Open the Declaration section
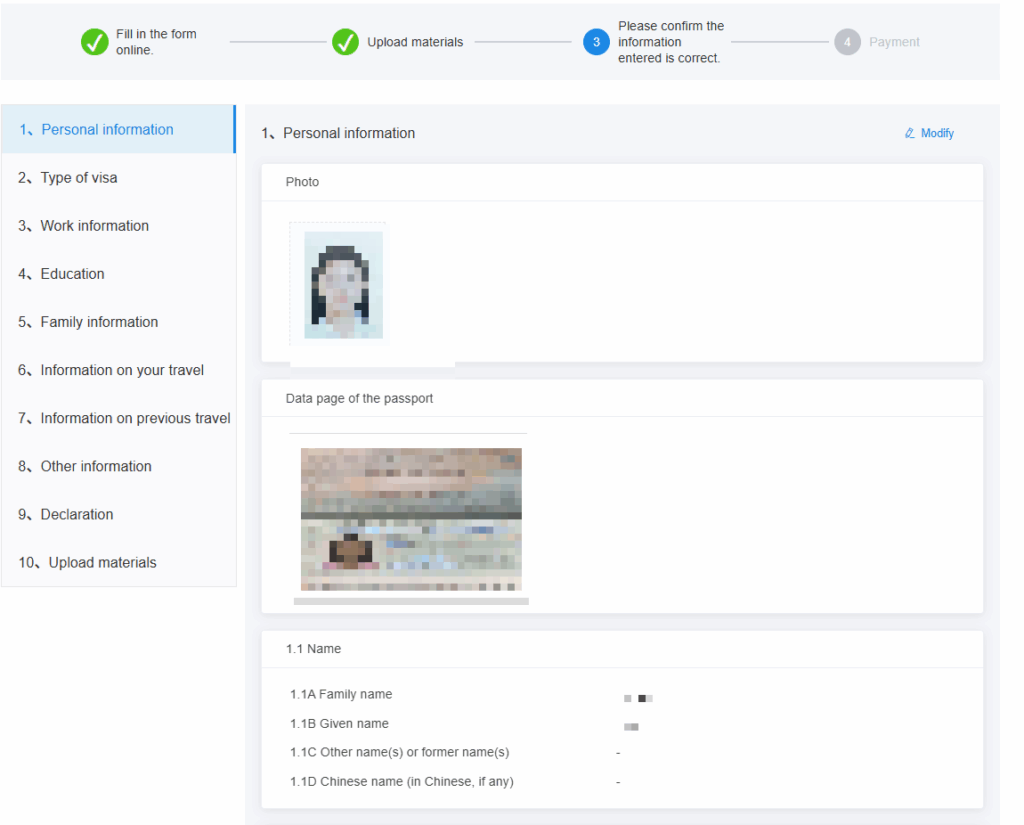The height and width of the screenshot is (825, 1024). (x=77, y=514)
